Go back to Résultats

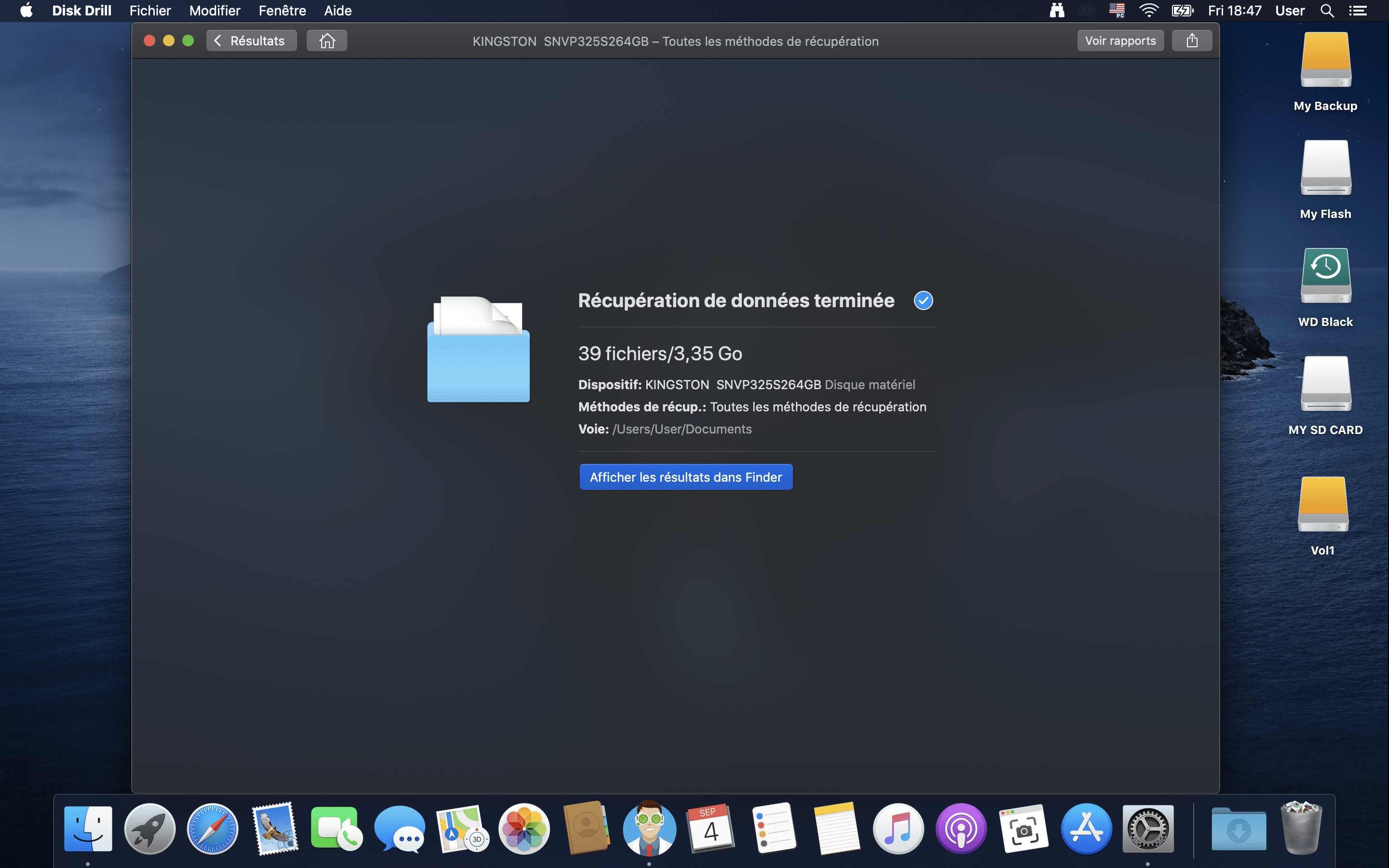(251, 41)
